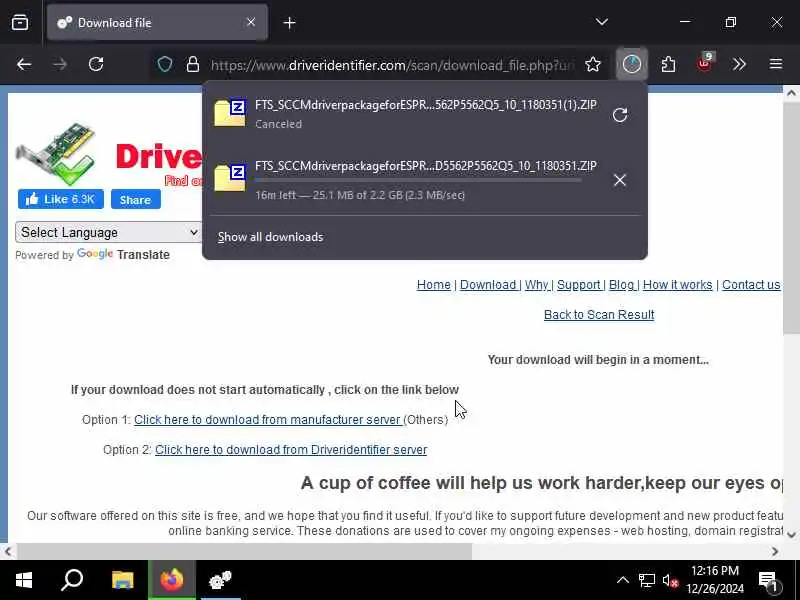Switch to Firefox taskbar icon
The image size is (800, 600).
point(171,580)
